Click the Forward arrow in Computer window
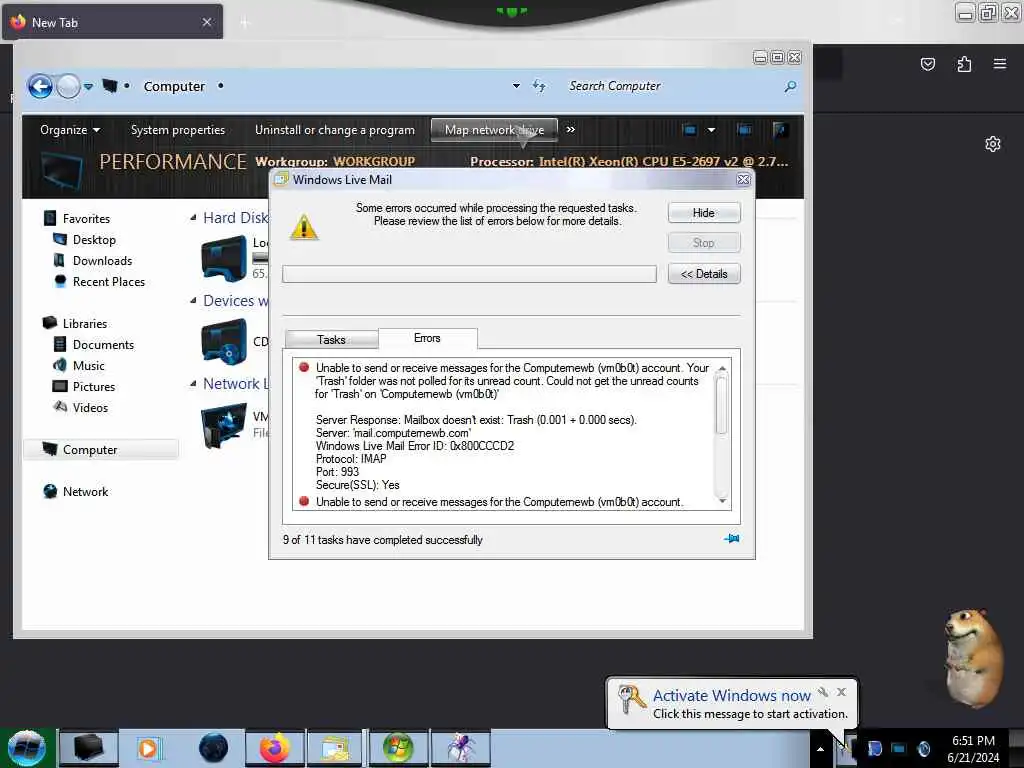 (68, 86)
